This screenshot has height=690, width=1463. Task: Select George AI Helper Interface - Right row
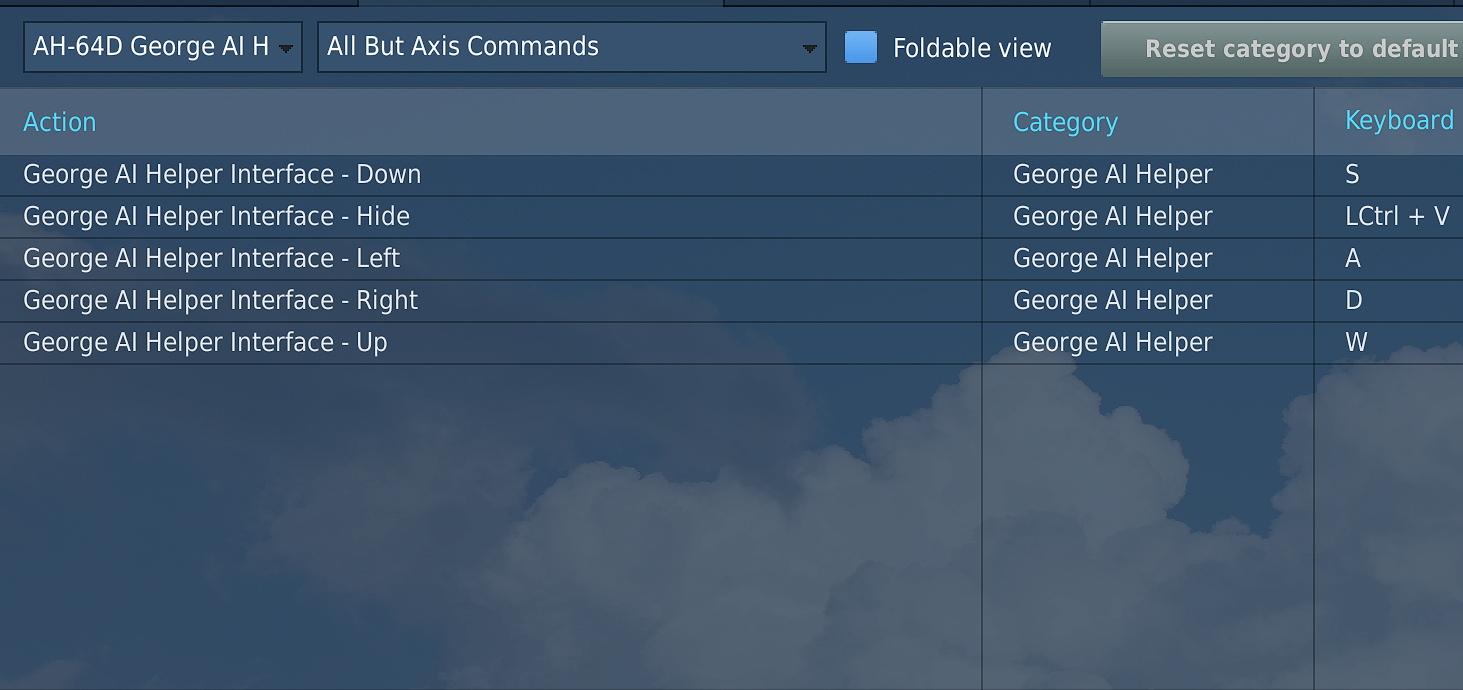click(x=731, y=301)
